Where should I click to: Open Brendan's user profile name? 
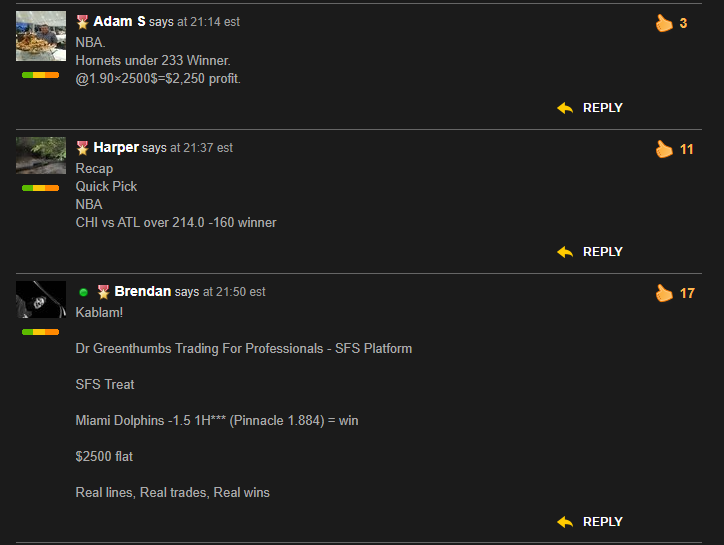tap(143, 291)
